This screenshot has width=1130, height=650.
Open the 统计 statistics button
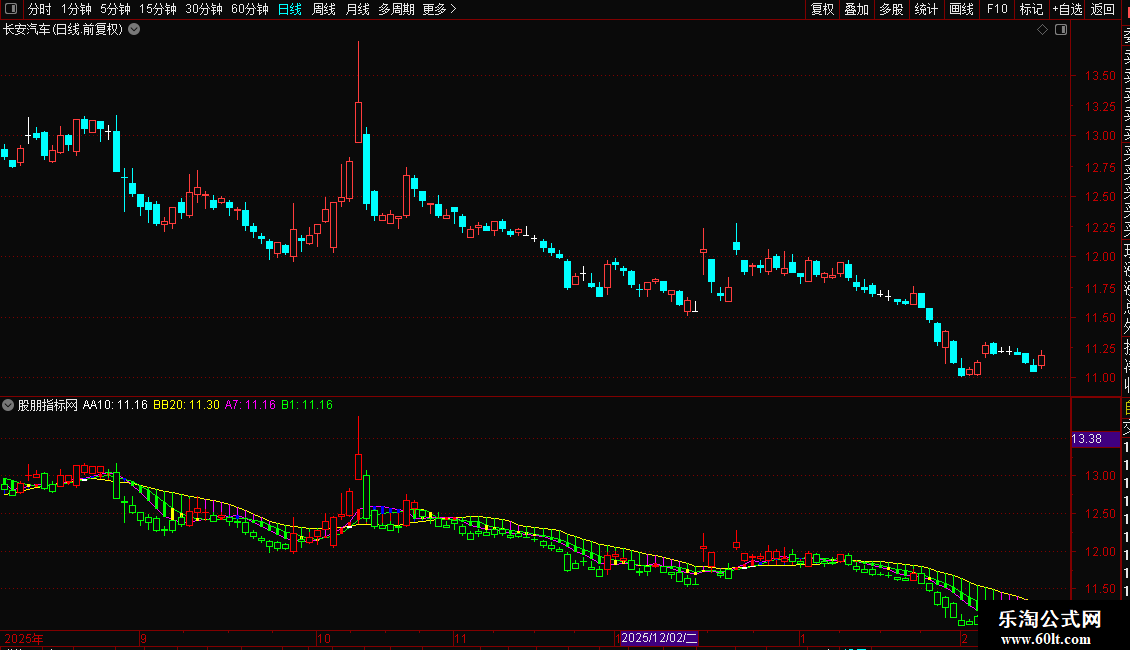pos(926,9)
